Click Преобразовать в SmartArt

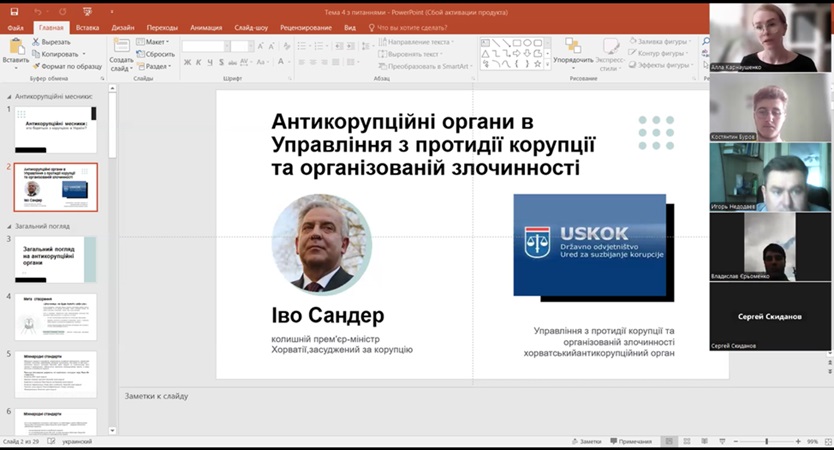426,66
